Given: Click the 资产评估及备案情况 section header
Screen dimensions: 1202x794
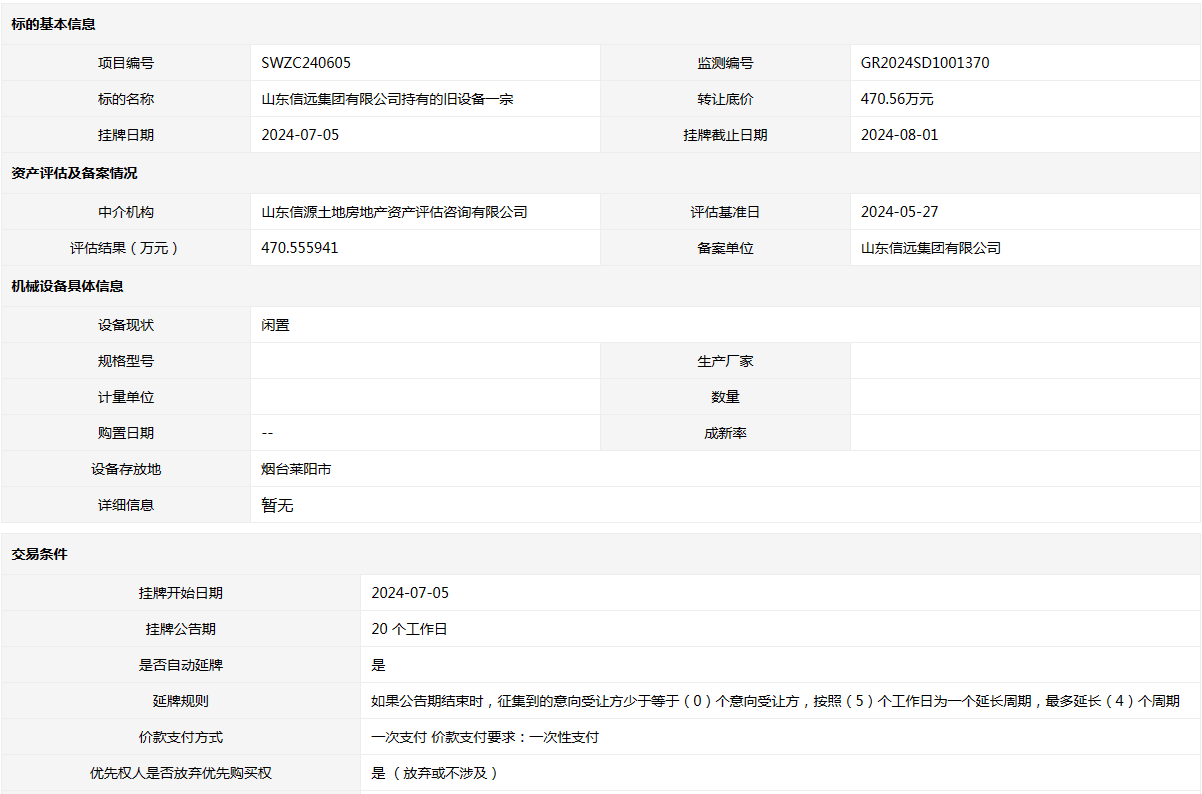Looking at the screenshot, I should pos(74,173).
